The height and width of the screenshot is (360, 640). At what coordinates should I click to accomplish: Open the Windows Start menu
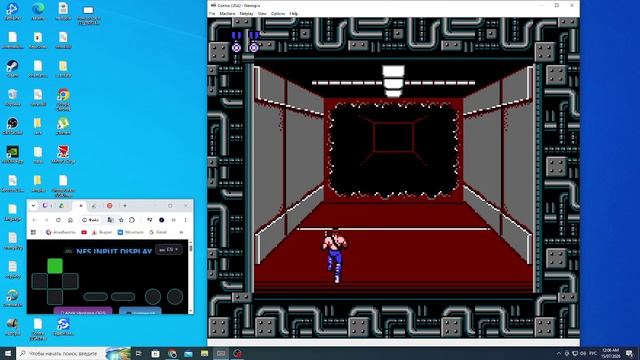(x=8, y=353)
